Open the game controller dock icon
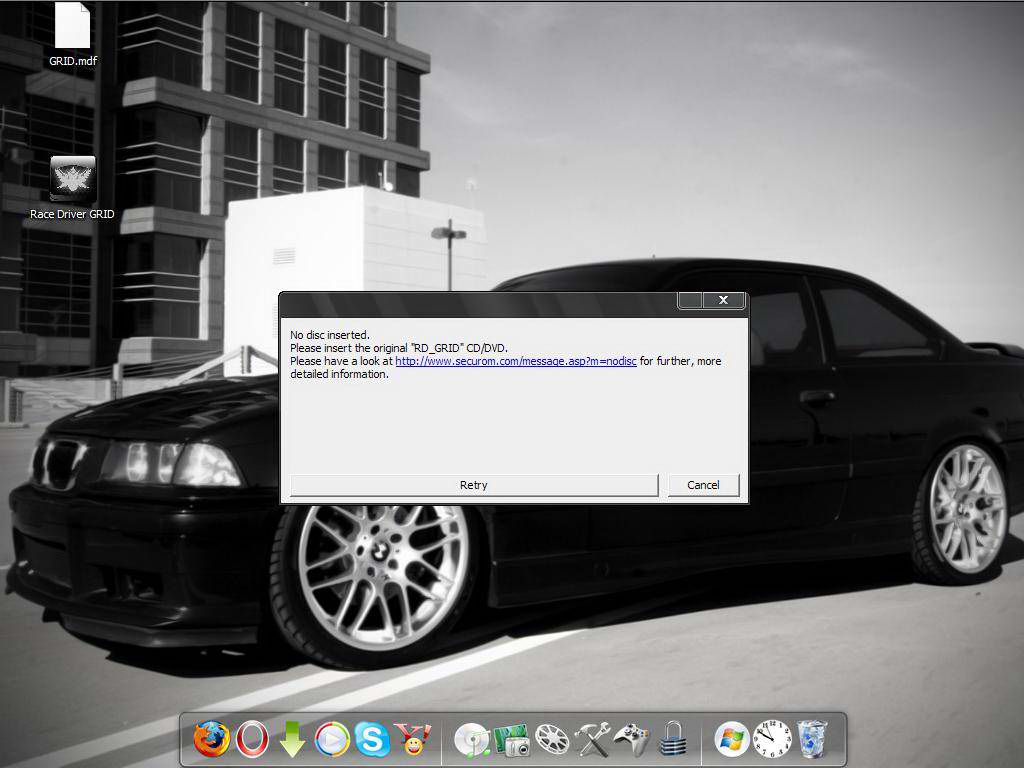This screenshot has width=1024, height=768. click(x=632, y=740)
